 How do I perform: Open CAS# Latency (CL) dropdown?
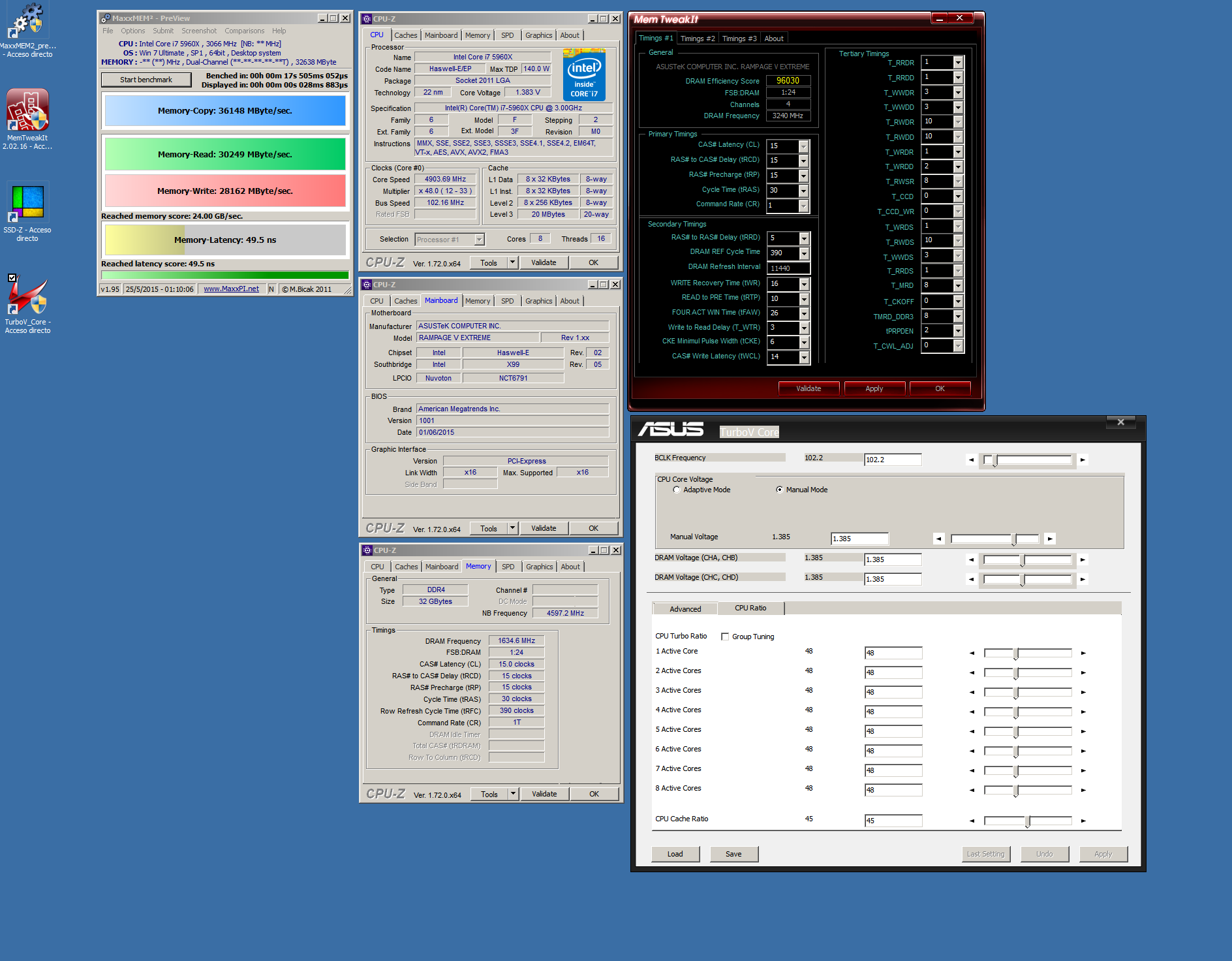tap(804, 146)
